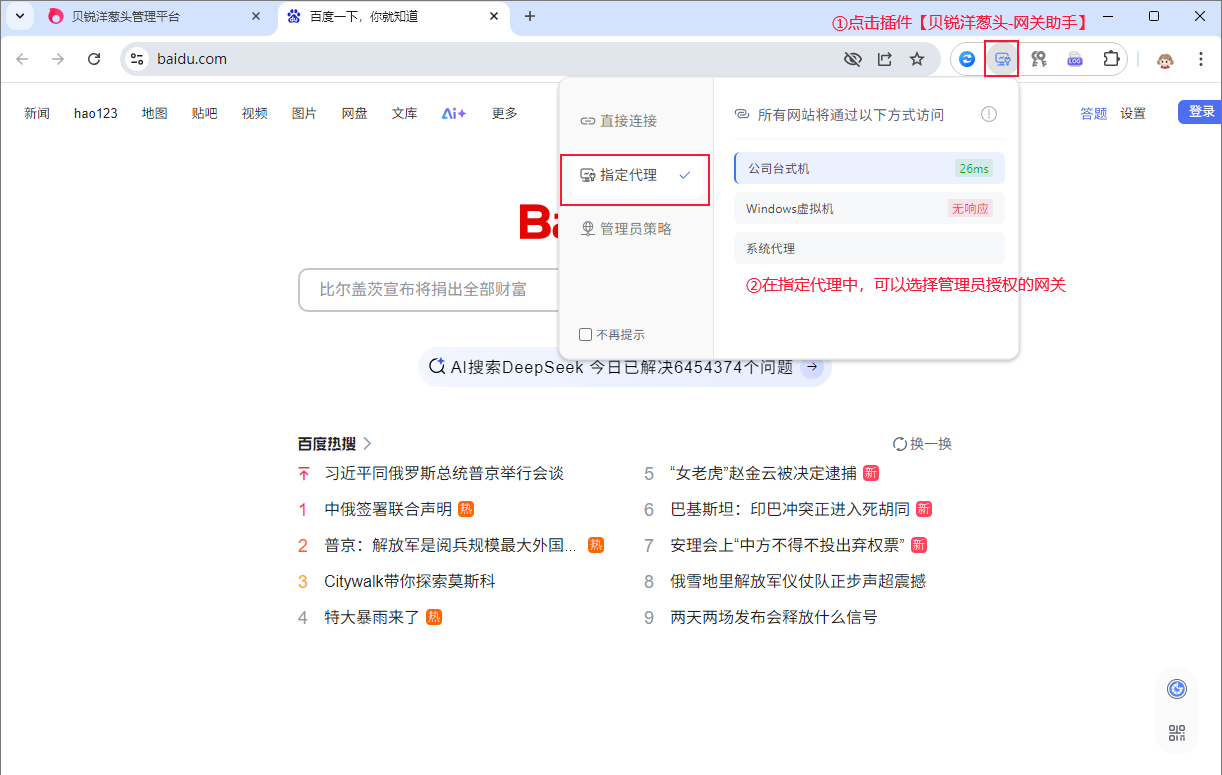Open hot search 俄雪地里解放军仪仗队正步声超震撼
Screen dimensions: 1222x775
798,581
